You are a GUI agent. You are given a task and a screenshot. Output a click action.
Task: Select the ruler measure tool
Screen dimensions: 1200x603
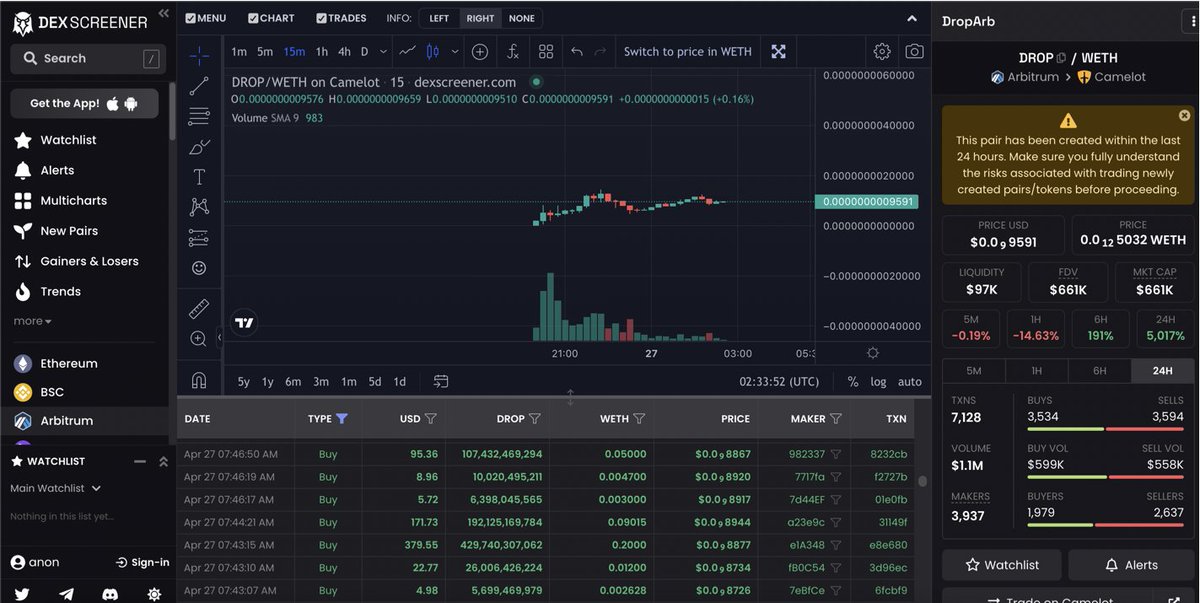click(x=199, y=309)
